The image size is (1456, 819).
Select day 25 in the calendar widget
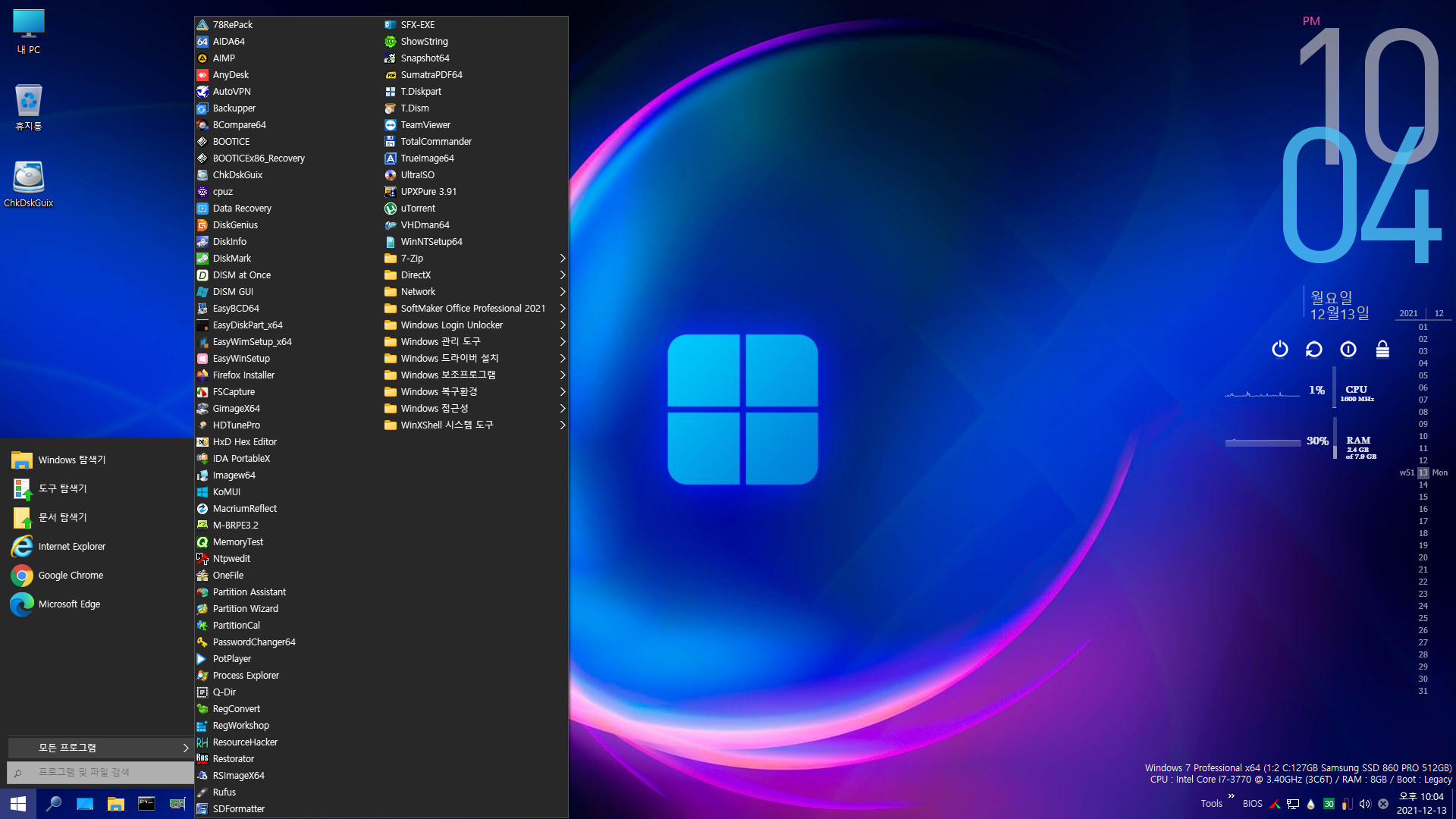pos(1423,618)
